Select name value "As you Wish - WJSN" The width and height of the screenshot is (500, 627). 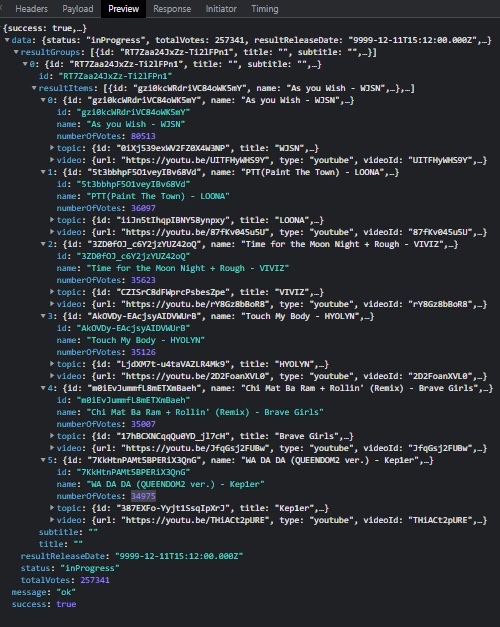(x=136, y=124)
